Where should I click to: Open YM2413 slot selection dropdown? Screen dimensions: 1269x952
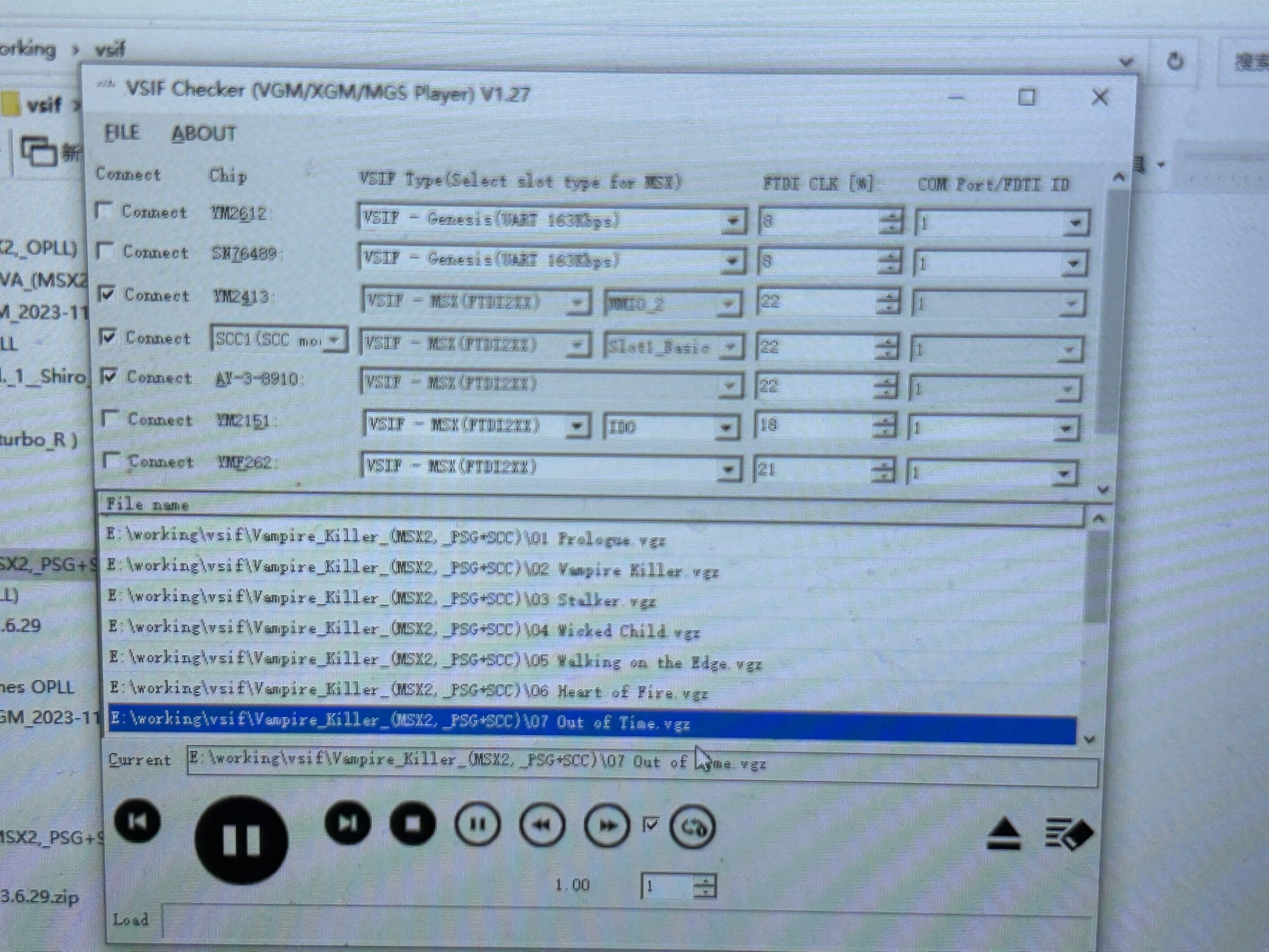point(673,304)
